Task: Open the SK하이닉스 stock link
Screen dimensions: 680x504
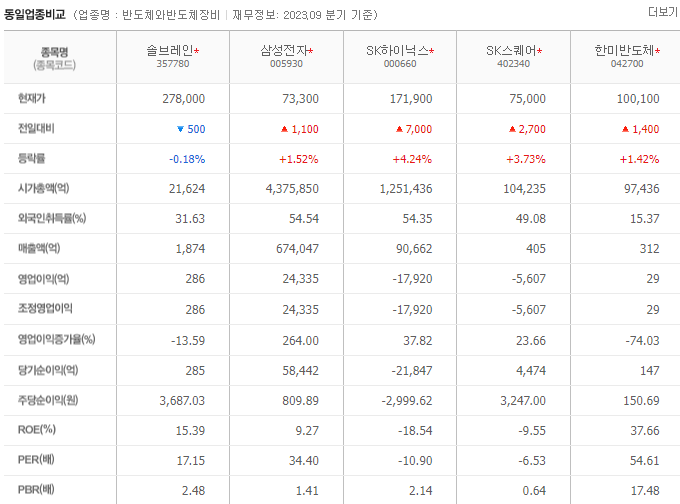Action: tap(397, 51)
